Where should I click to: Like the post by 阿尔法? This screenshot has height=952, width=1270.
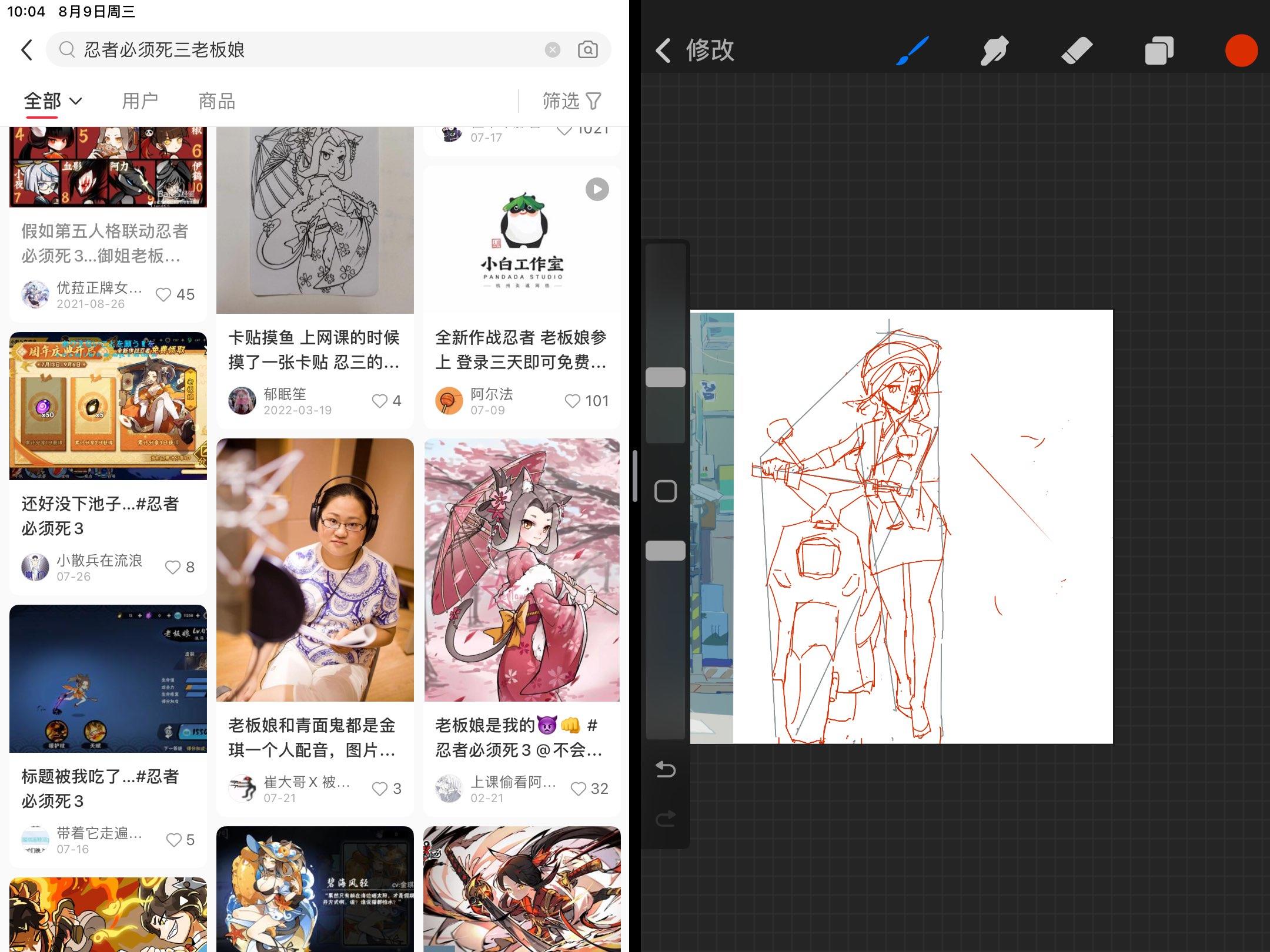click(x=586, y=401)
